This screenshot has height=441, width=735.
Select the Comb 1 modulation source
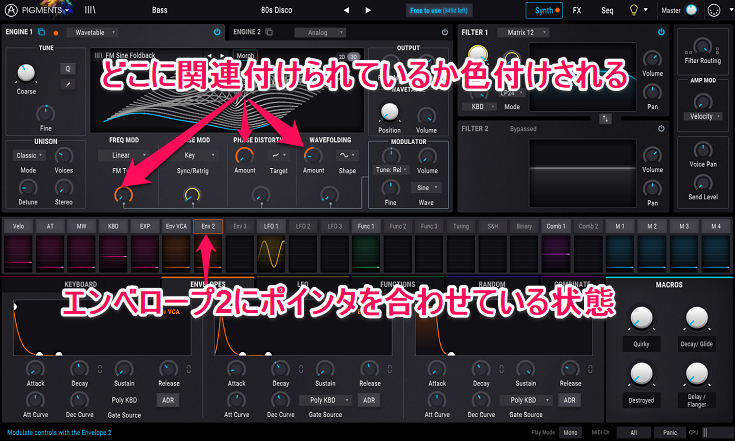[555, 226]
